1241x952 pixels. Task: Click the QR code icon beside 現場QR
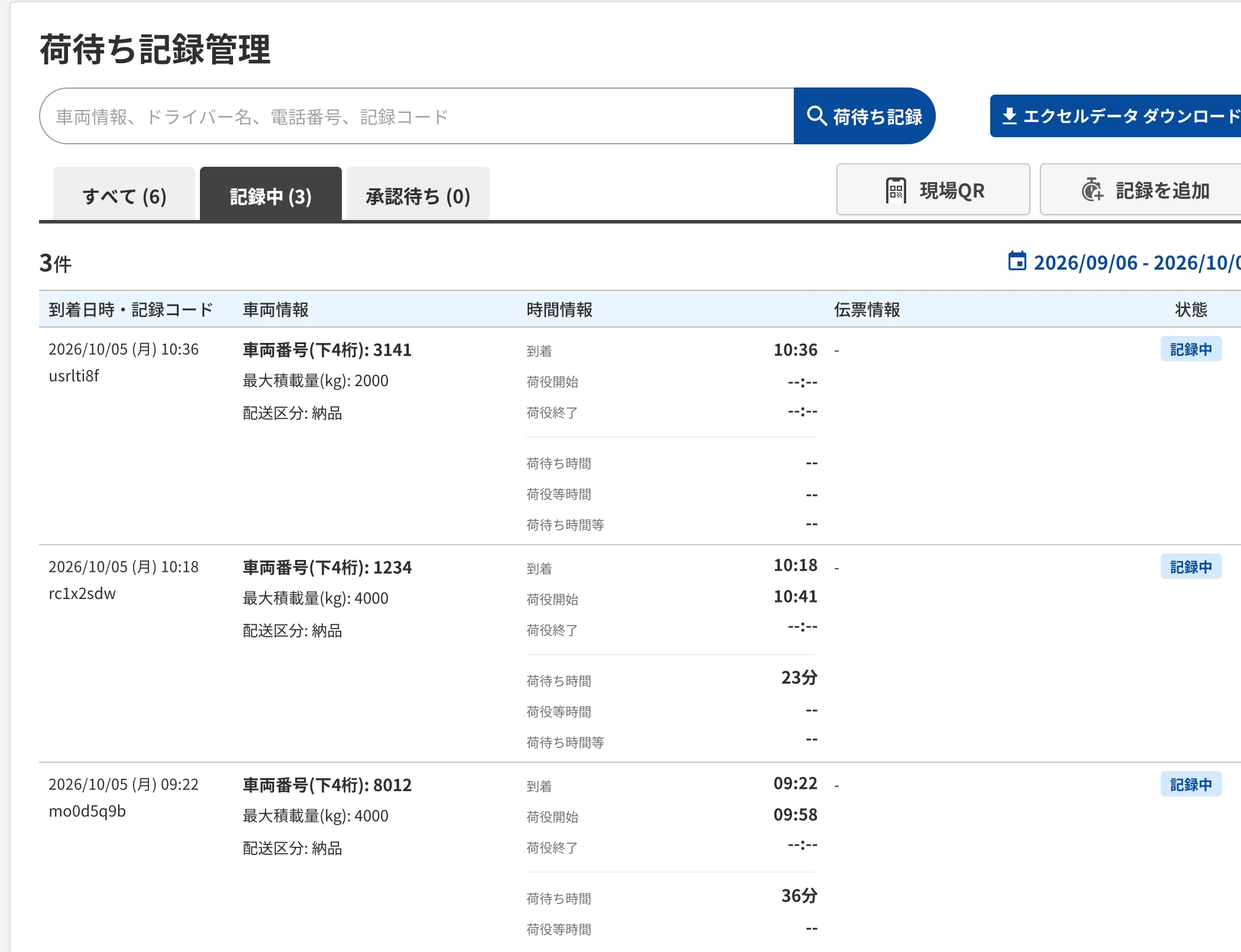896,190
